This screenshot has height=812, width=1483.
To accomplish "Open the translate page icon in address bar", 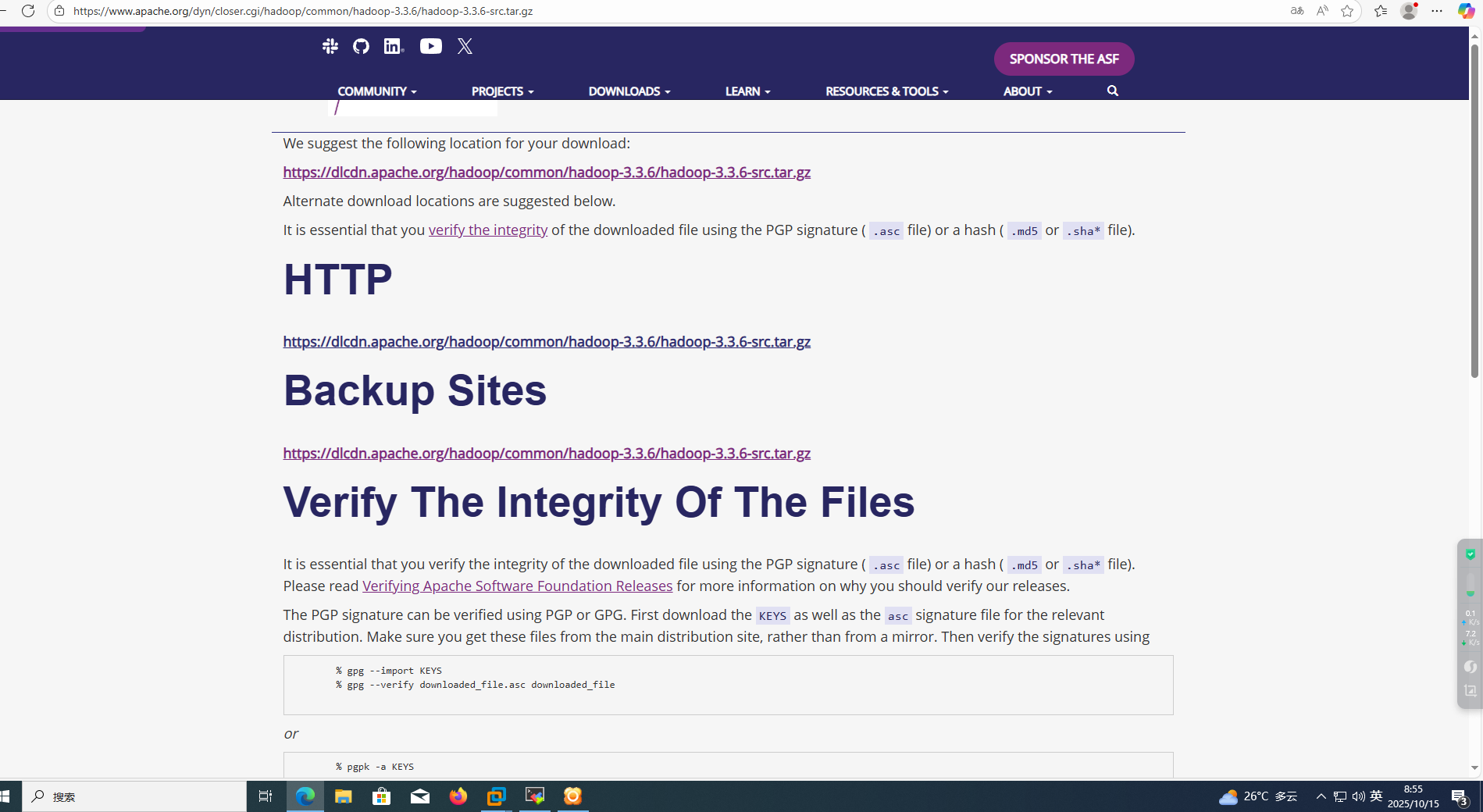I will pyautogui.click(x=1297, y=11).
